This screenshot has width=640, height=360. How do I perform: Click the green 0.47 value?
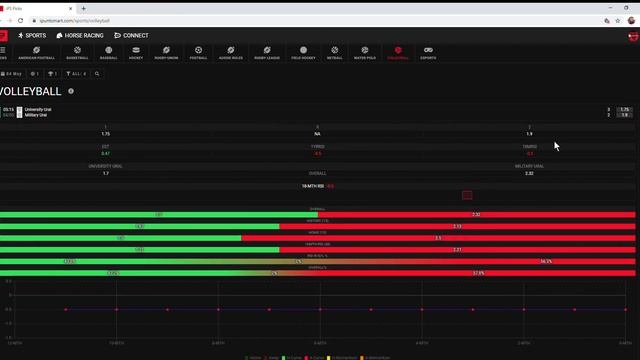[105, 153]
